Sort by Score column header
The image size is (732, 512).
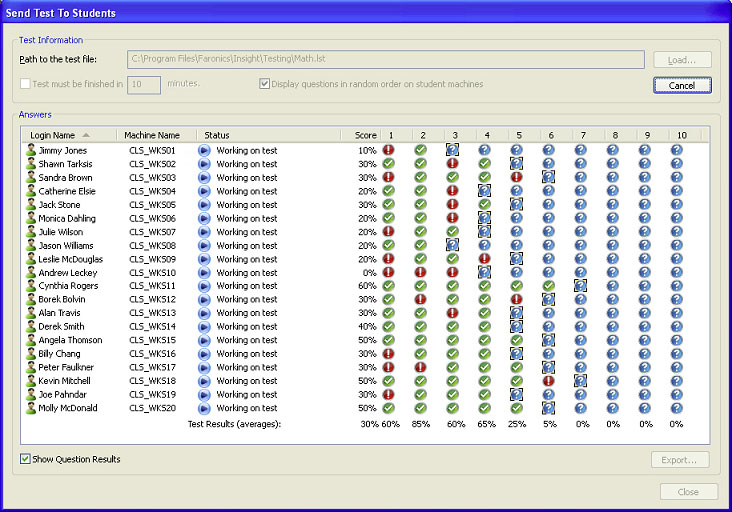point(361,135)
